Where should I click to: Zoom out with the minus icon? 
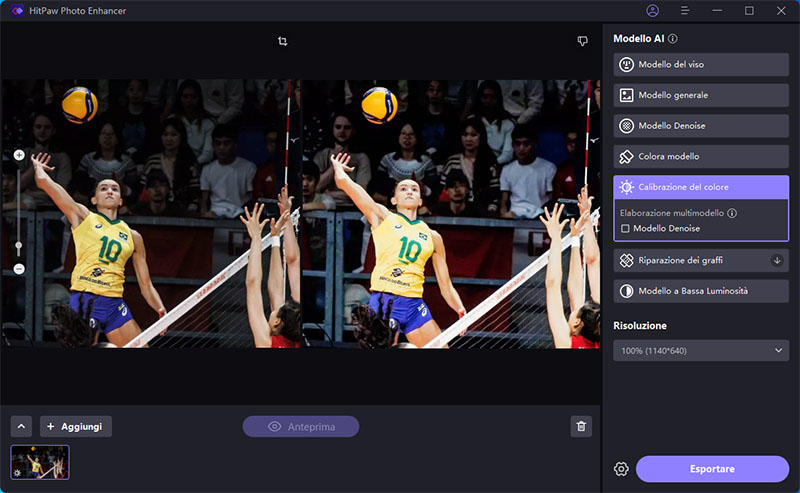[19, 269]
